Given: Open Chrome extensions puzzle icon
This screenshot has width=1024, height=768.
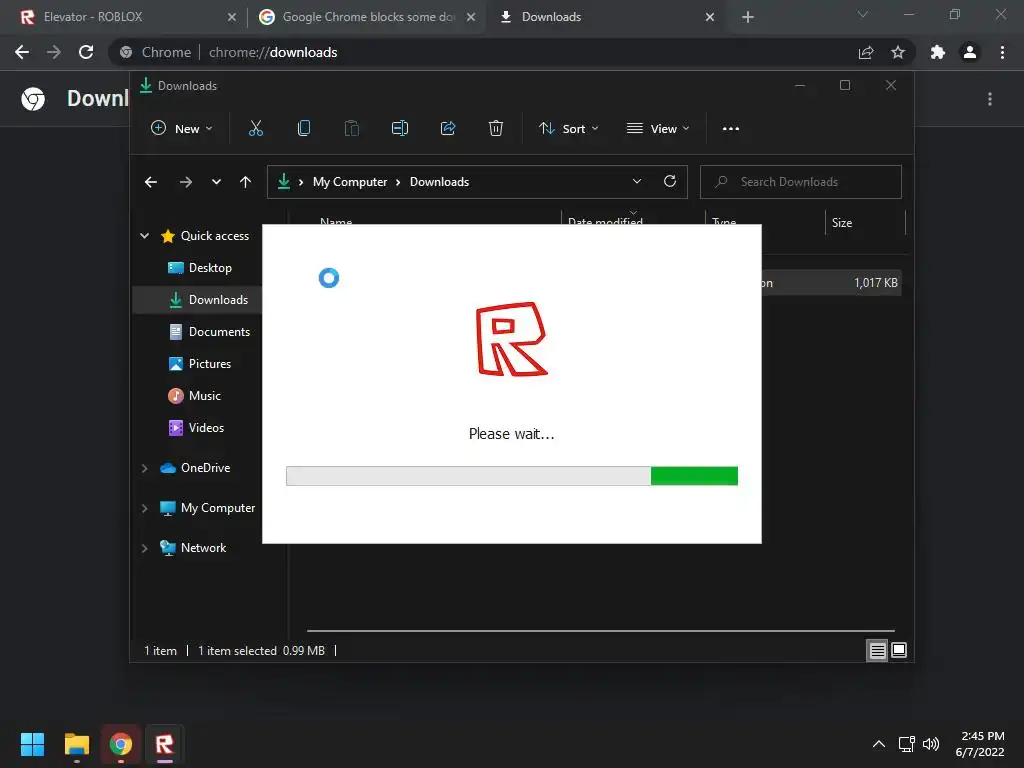Looking at the screenshot, I should click(938, 52).
